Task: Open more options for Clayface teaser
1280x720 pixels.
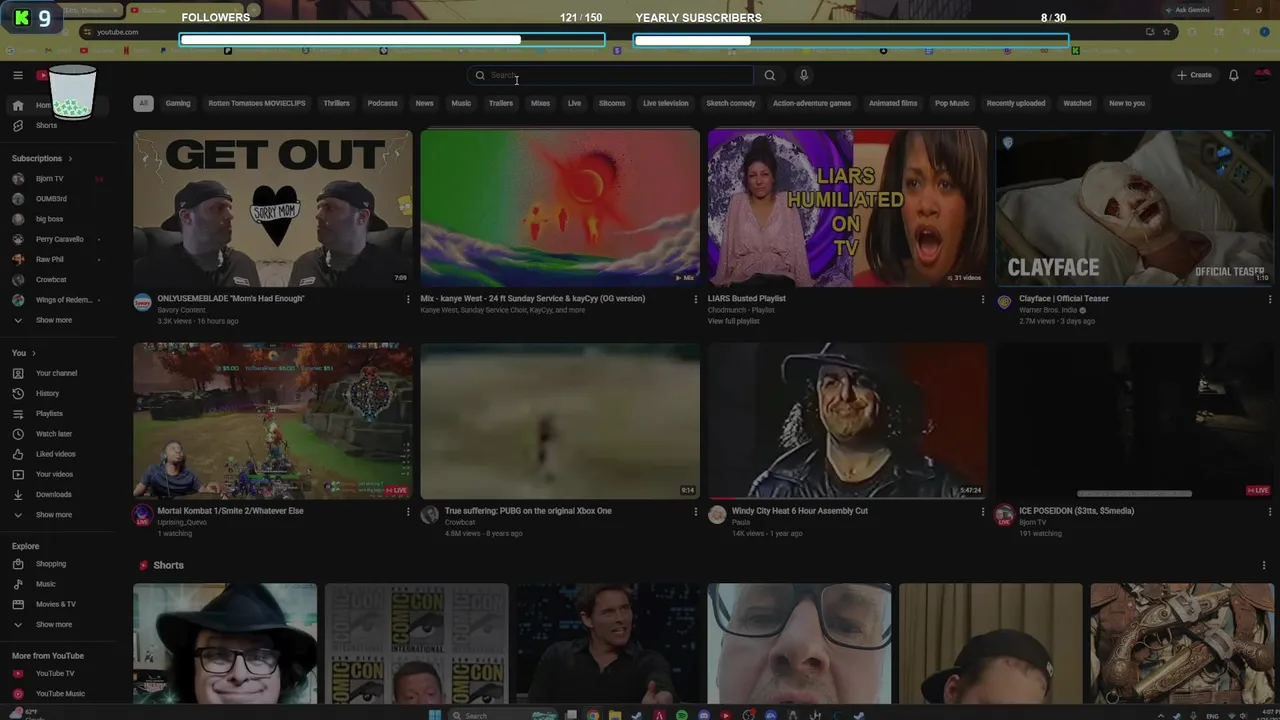Action: 1270,299
